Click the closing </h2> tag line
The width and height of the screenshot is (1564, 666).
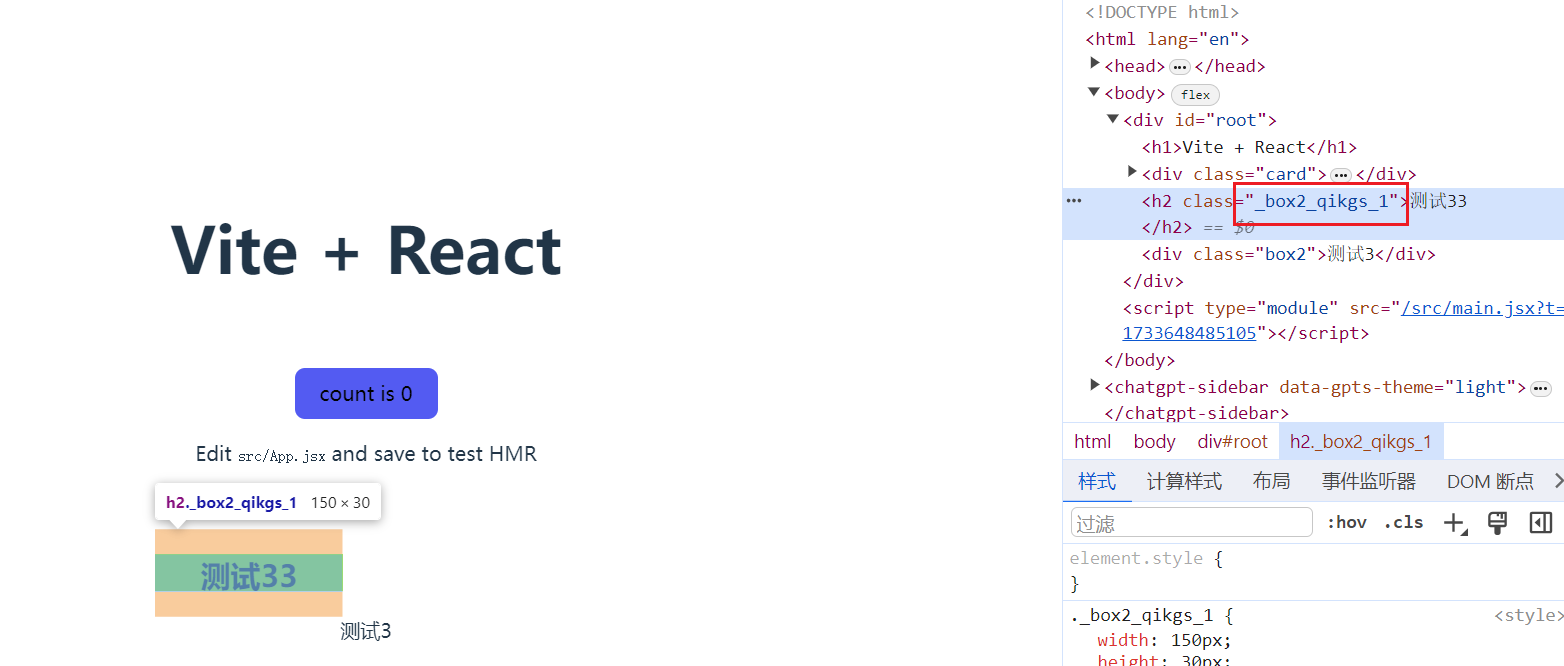pos(1167,227)
